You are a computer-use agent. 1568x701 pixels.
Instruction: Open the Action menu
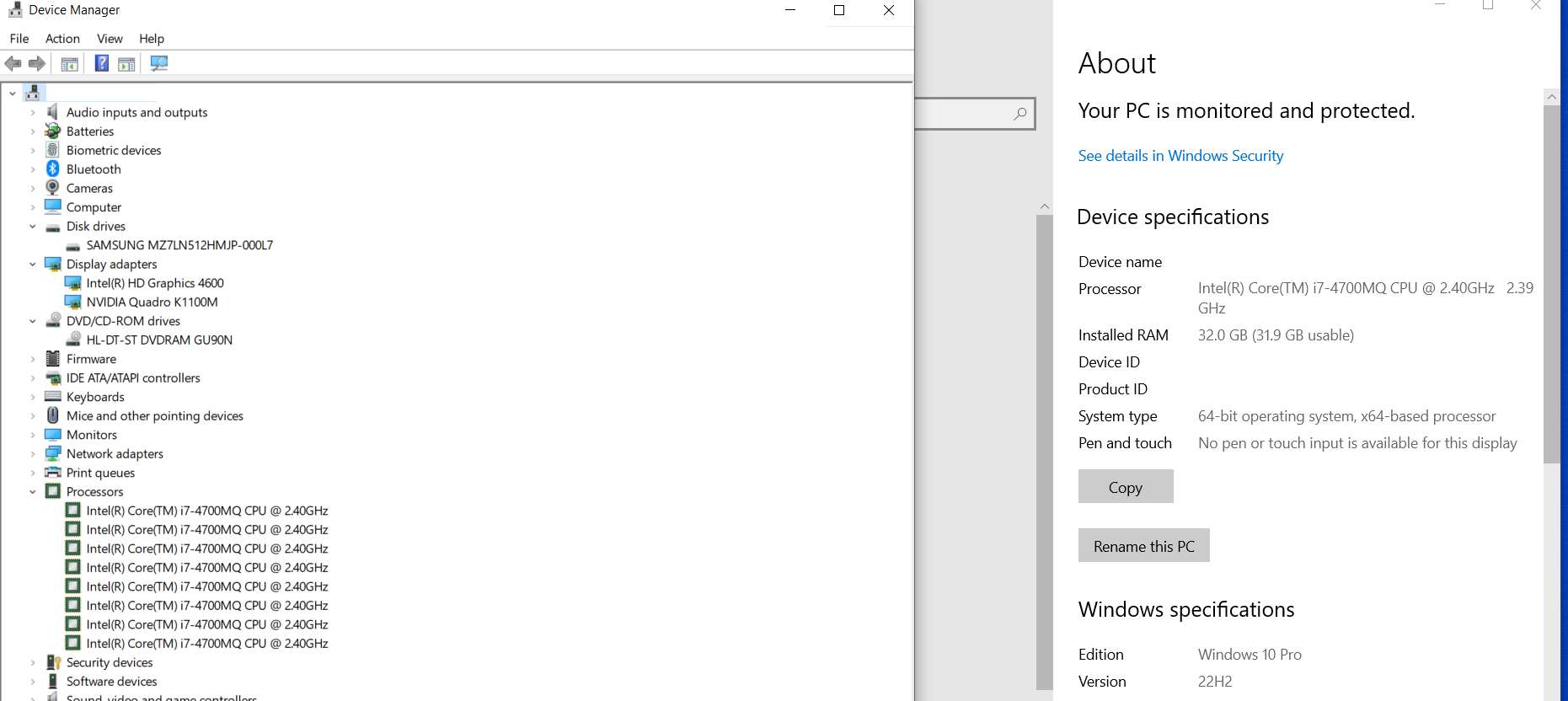pos(62,39)
